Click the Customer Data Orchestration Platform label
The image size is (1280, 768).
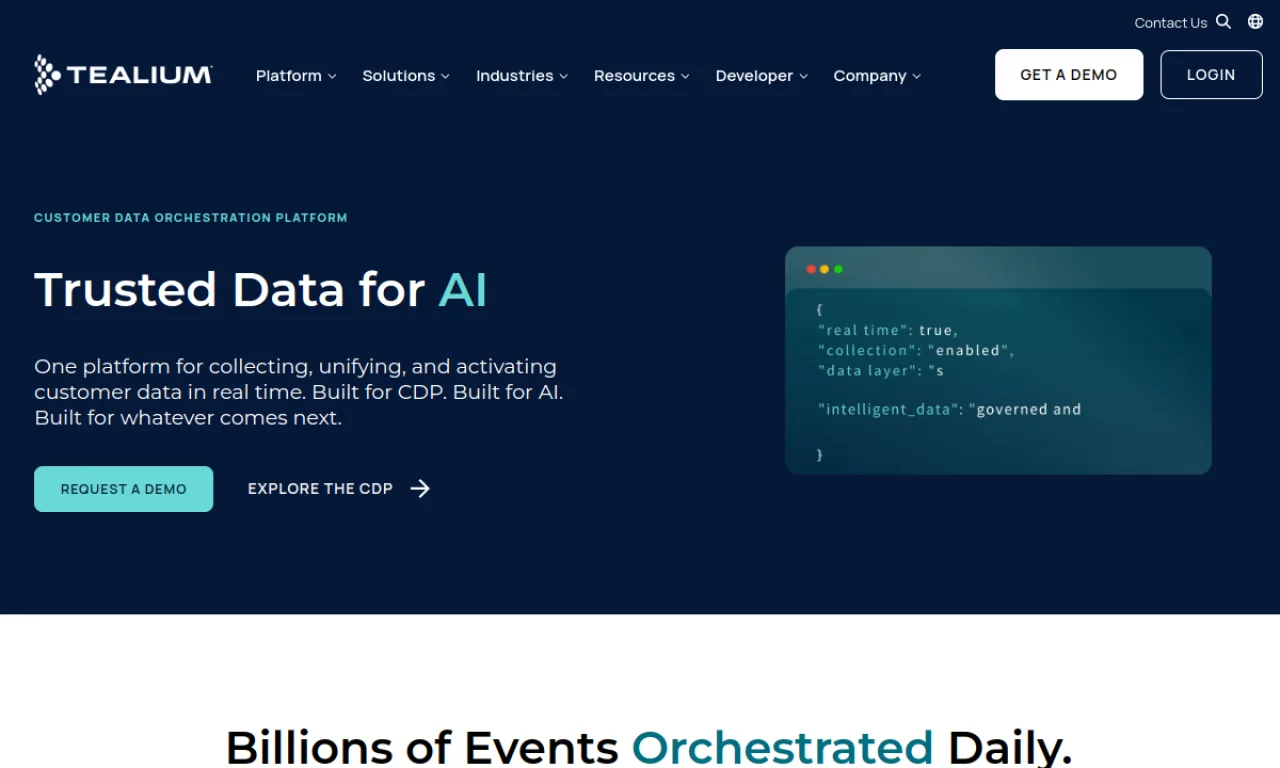pyautogui.click(x=191, y=218)
